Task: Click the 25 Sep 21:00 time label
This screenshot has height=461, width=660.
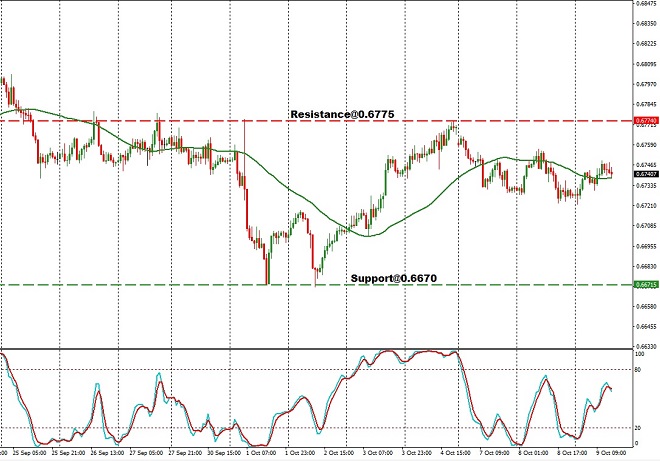Action: pos(67,453)
